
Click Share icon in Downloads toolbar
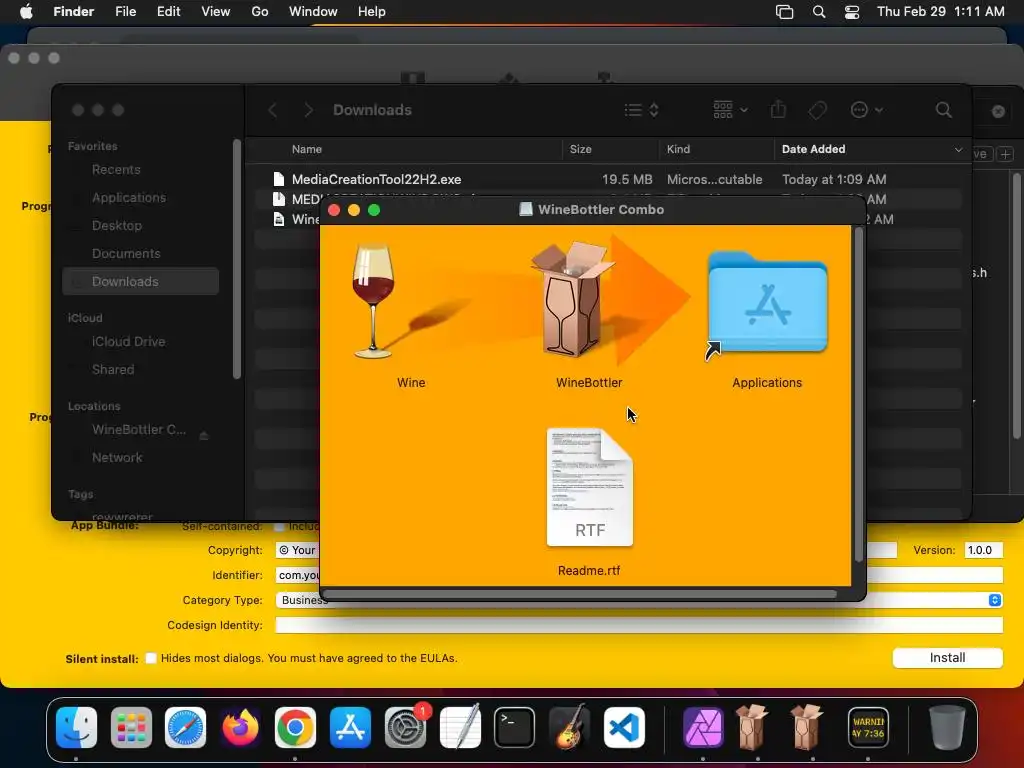coord(778,110)
